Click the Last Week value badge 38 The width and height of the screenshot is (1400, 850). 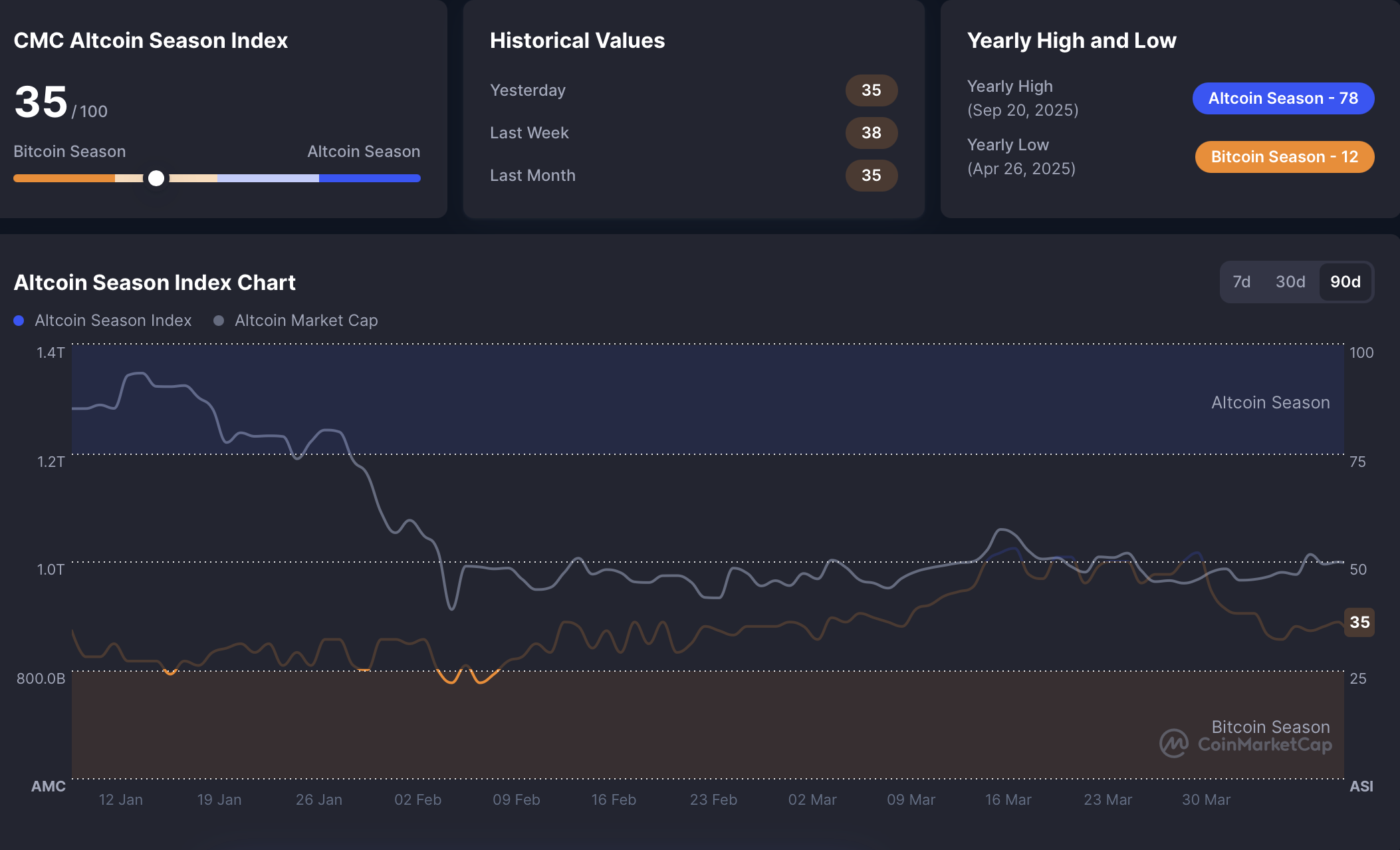(x=871, y=133)
